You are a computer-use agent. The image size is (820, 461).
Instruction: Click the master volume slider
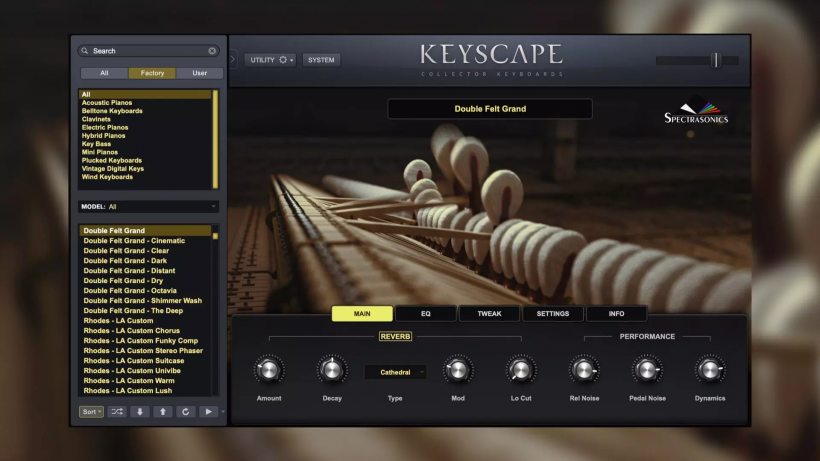715,60
